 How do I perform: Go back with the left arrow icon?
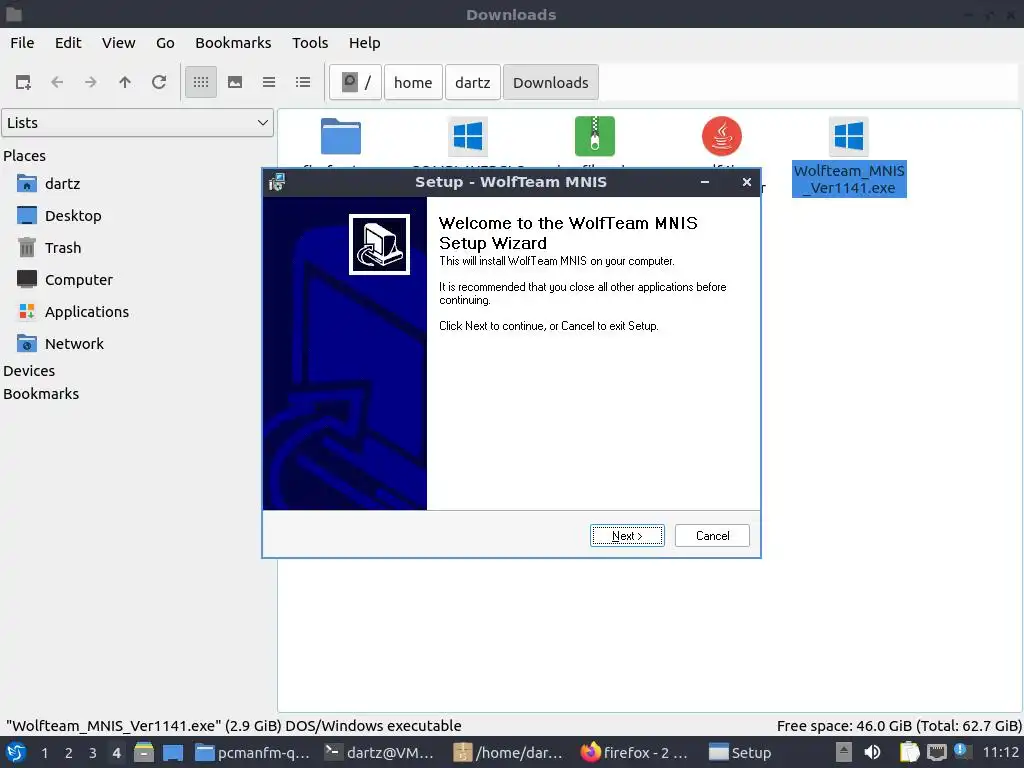(x=57, y=82)
